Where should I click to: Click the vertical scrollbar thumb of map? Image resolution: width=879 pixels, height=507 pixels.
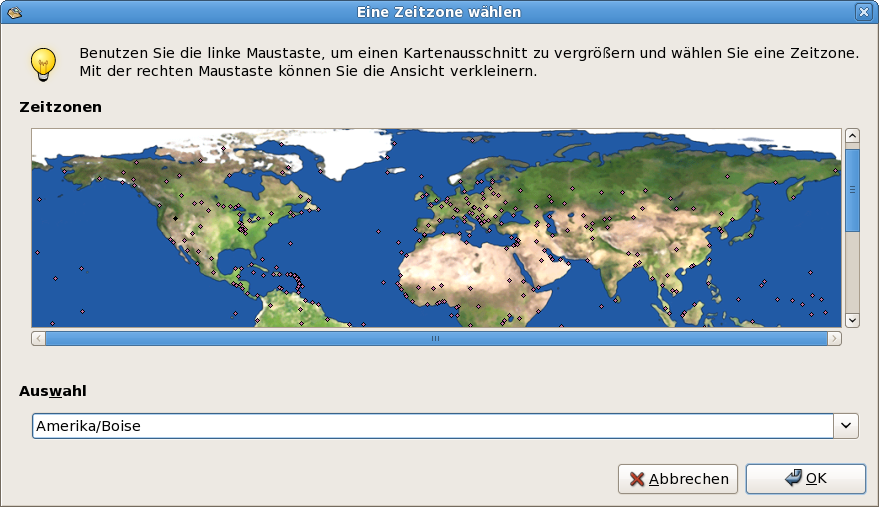852,190
